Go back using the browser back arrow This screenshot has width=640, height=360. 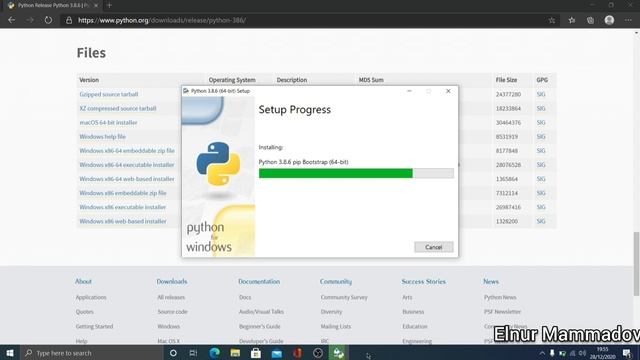tap(11, 20)
